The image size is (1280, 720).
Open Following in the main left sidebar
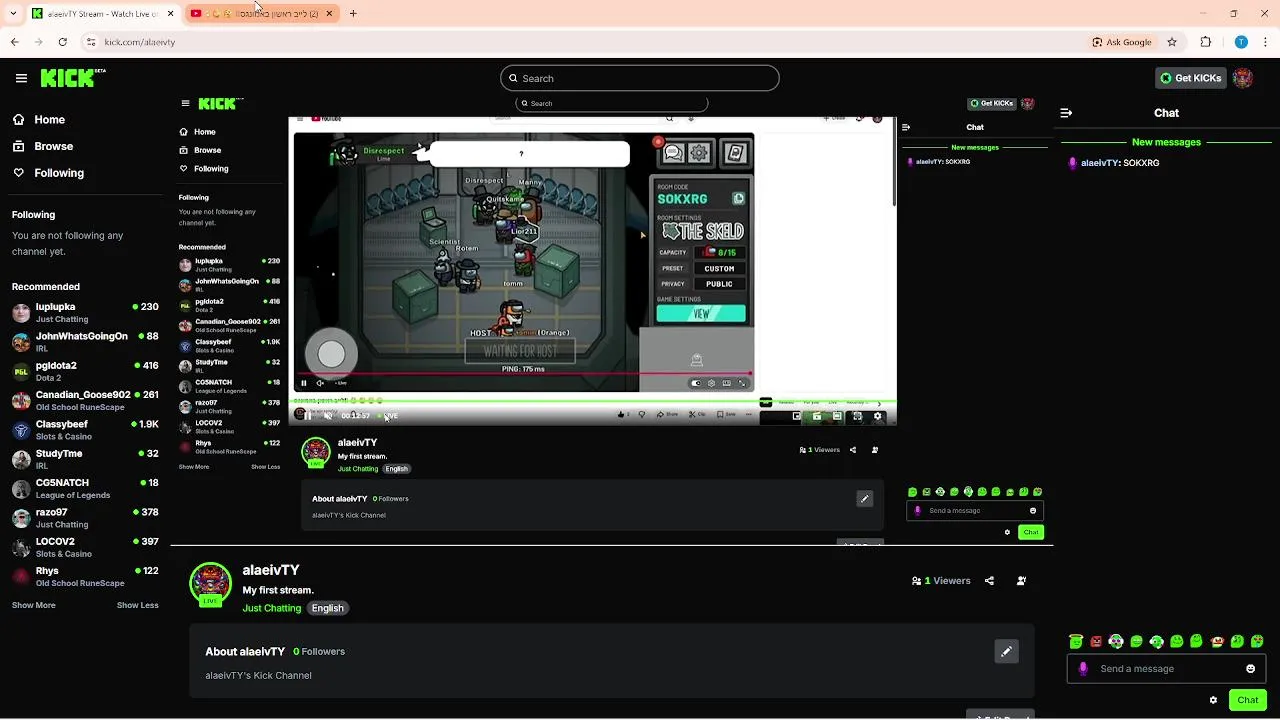pos(59,173)
